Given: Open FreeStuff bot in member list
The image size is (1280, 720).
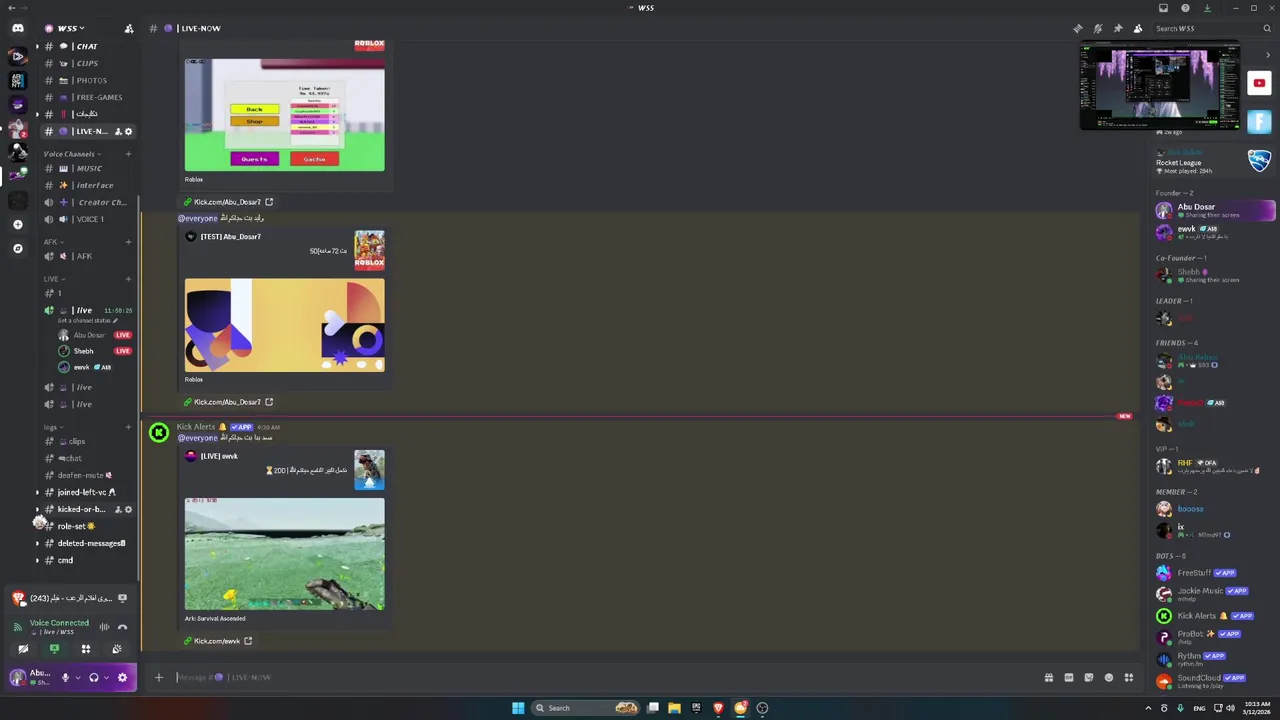Looking at the screenshot, I should (x=1215, y=573).
